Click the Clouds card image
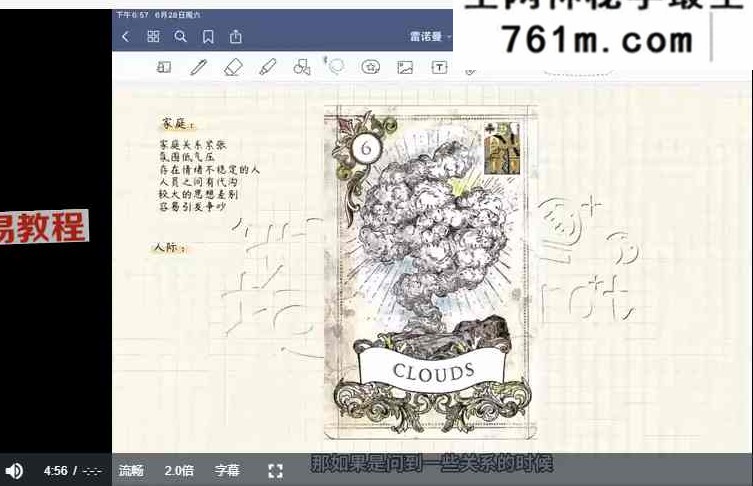Screen dimensions: 753x486 coord(430,272)
